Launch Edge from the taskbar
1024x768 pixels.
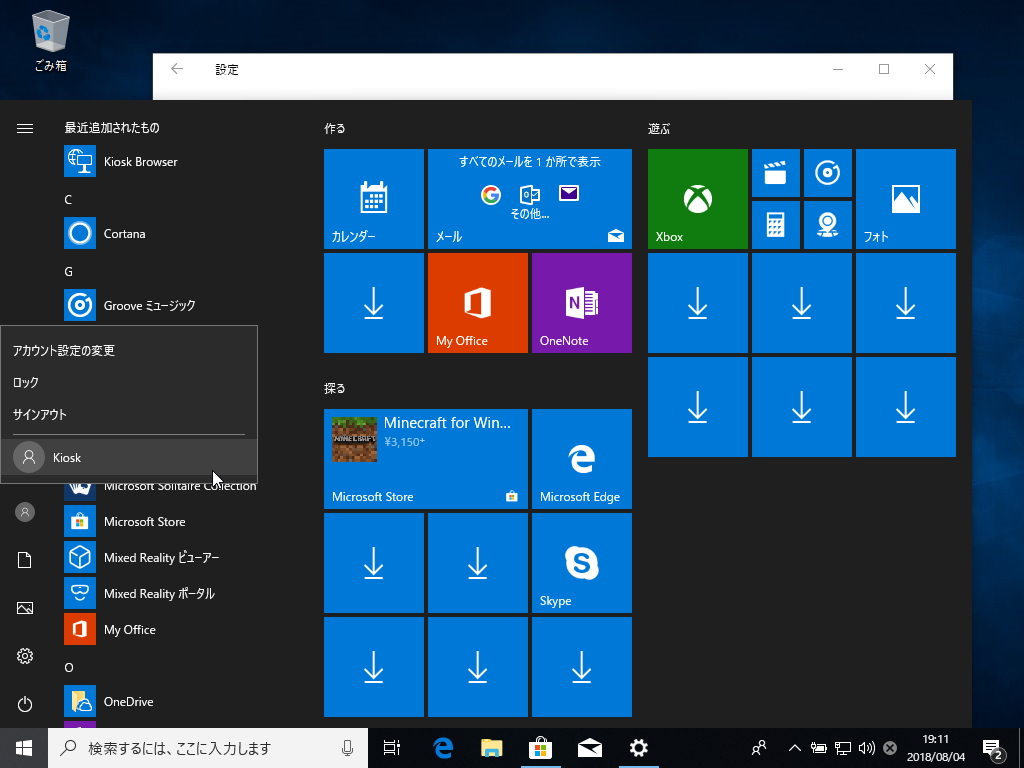coord(443,748)
